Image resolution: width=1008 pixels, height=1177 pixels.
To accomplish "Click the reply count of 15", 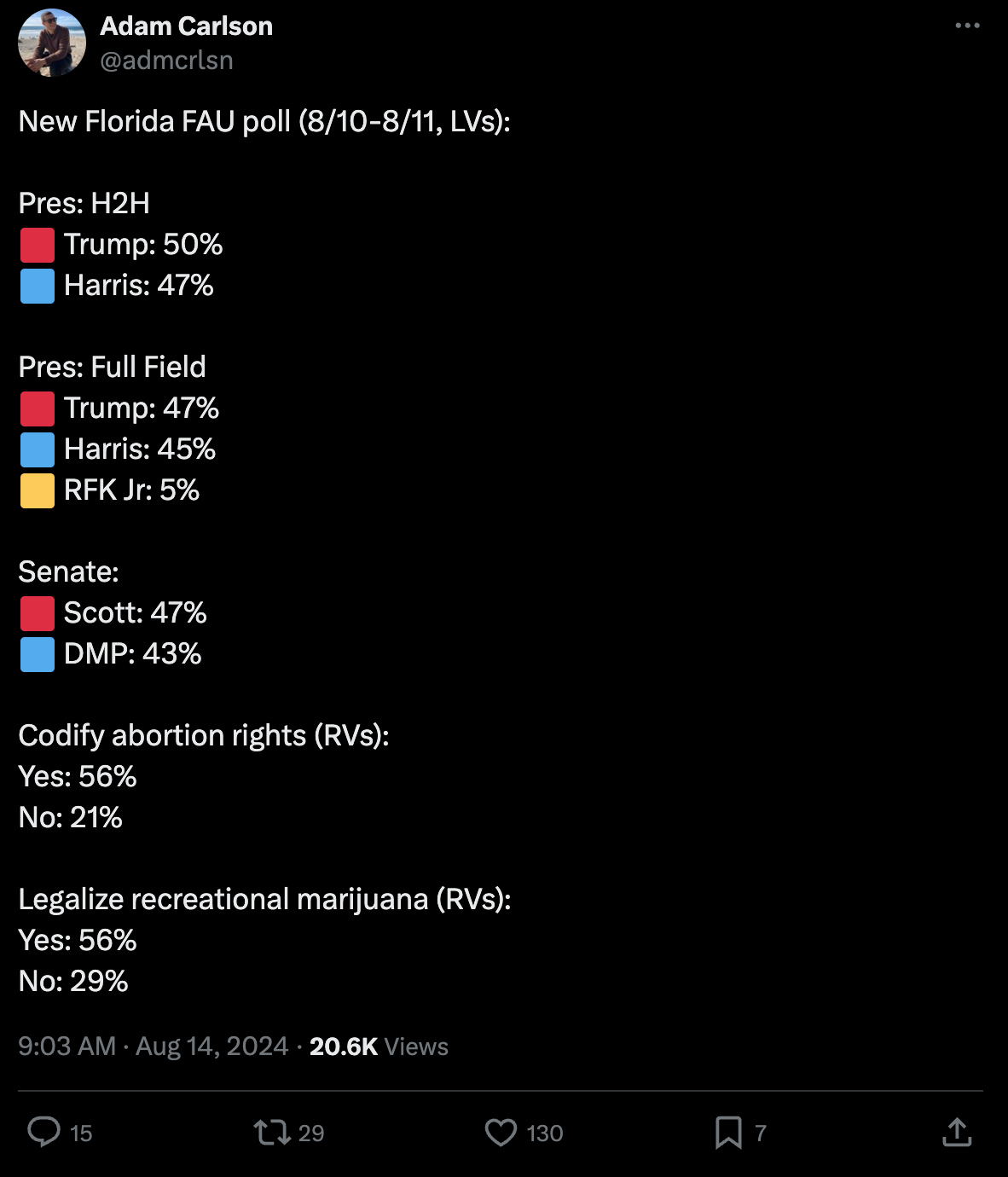I will 81,1134.
